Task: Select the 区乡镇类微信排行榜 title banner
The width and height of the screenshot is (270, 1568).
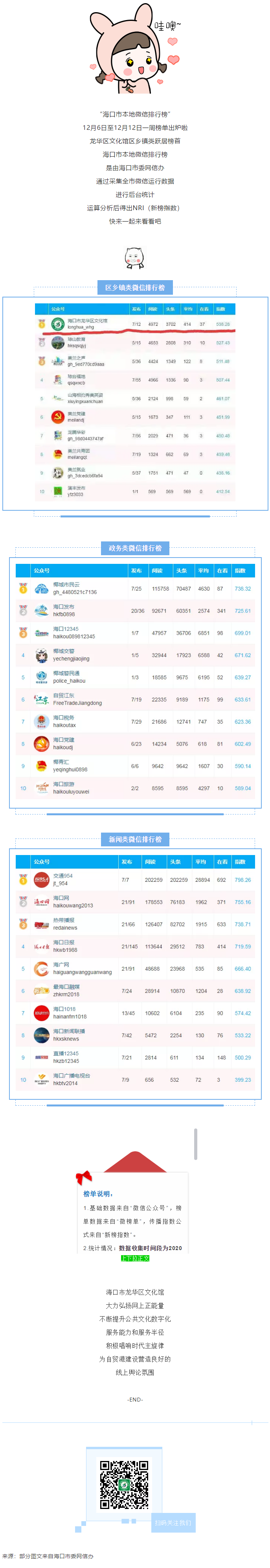Action: coord(135,287)
